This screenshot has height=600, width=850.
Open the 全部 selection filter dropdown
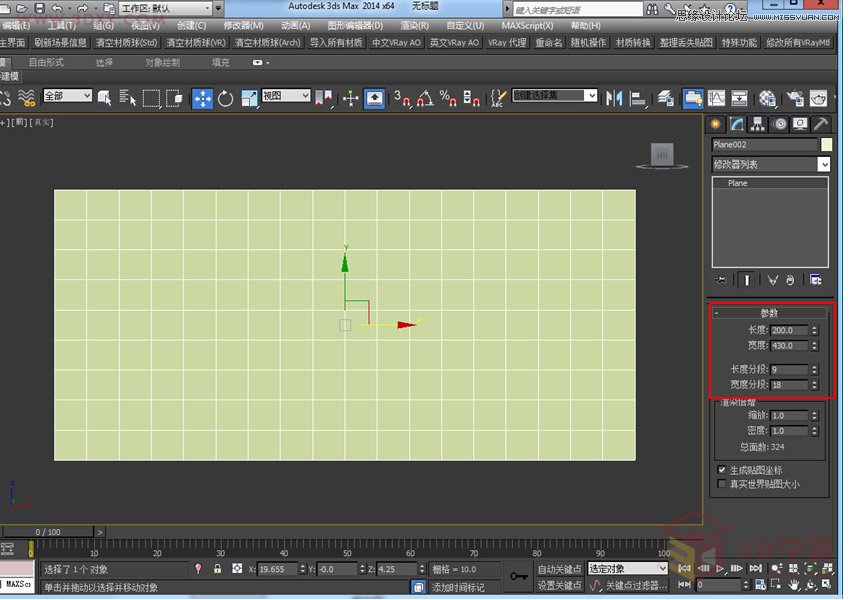pyautogui.click(x=67, y=96)
